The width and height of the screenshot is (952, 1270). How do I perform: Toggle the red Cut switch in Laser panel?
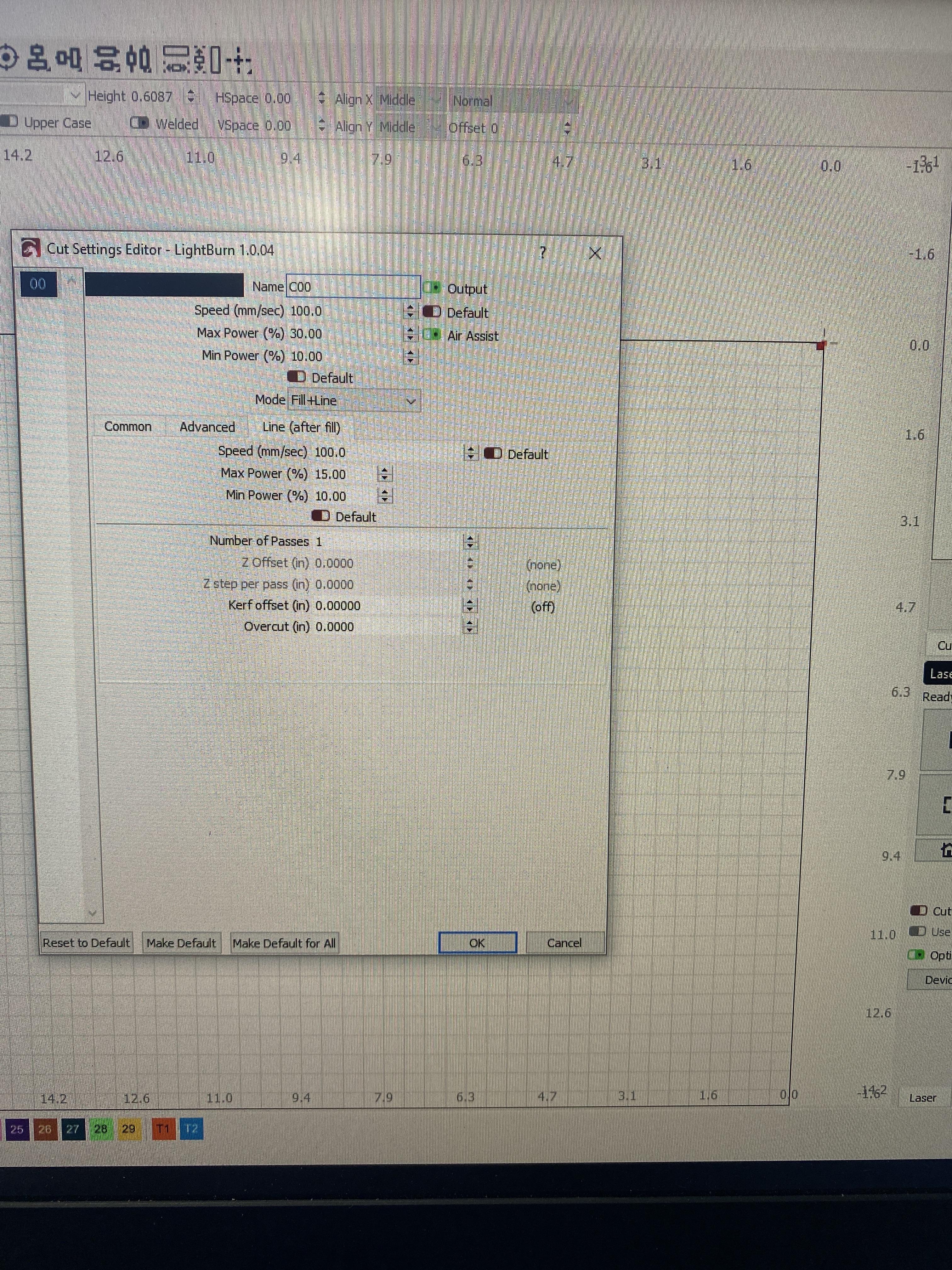919,911
